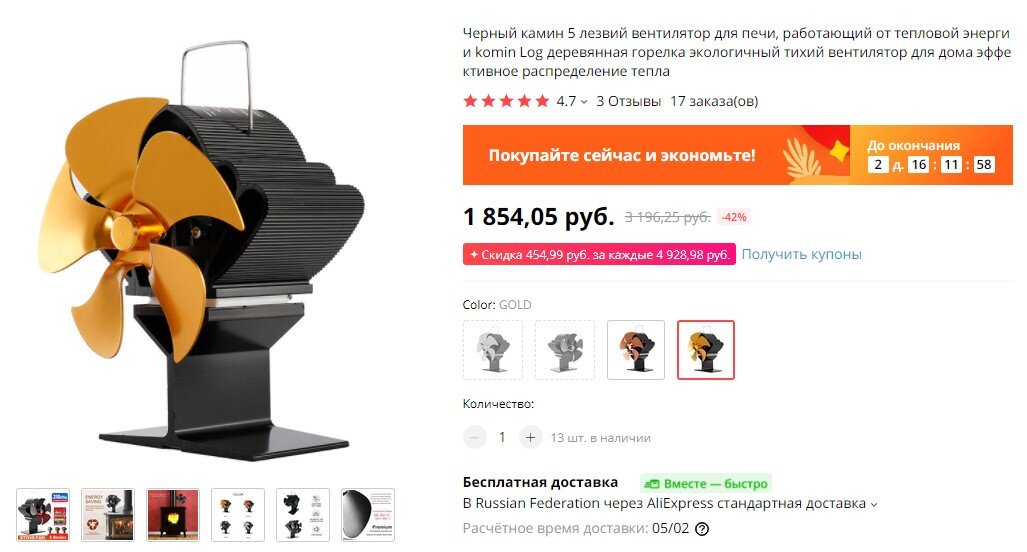
Task: Open the delivery method dropdown chevron
Action: point(873,504)
